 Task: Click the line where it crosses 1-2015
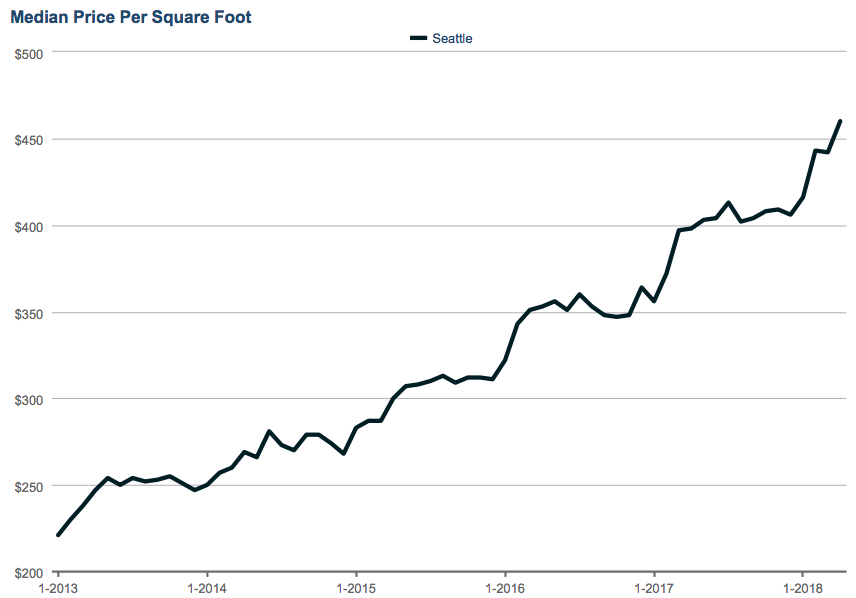coord(355,429)
